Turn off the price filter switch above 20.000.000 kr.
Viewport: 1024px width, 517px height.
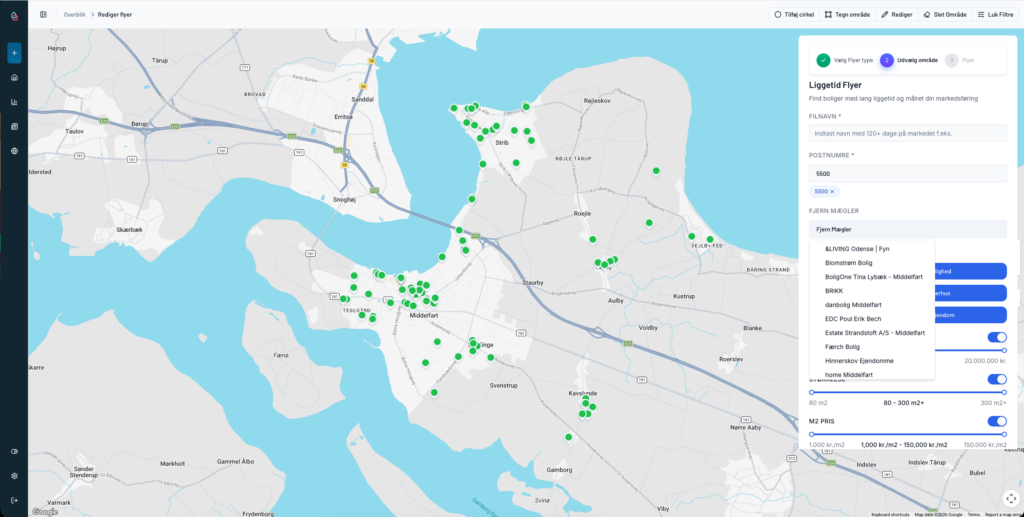coord(996,338)
